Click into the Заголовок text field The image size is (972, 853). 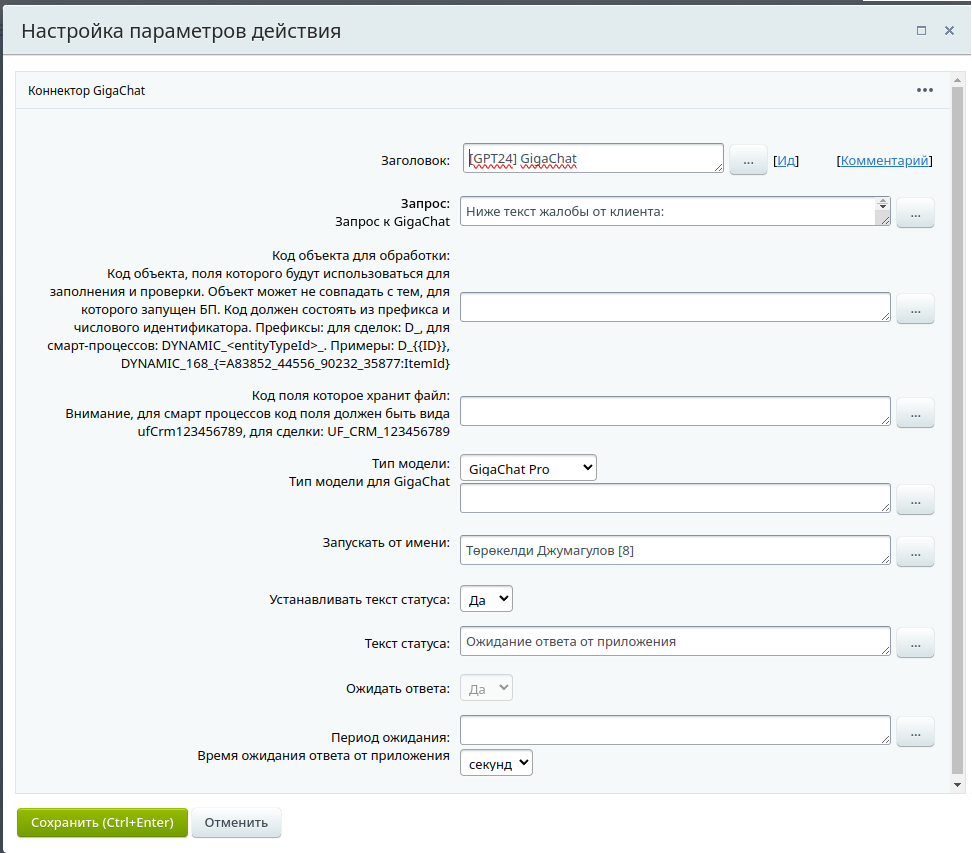point(592,158)
